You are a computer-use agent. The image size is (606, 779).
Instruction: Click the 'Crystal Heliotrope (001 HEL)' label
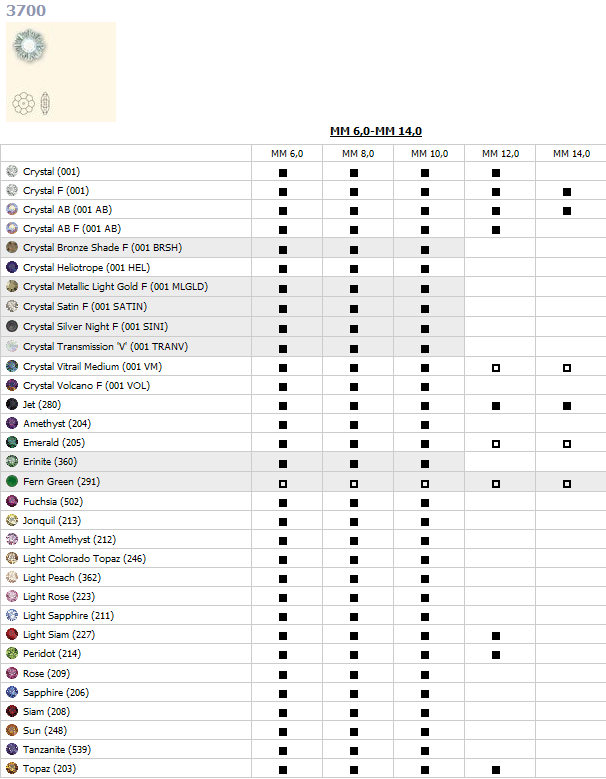tap(86, 267)
